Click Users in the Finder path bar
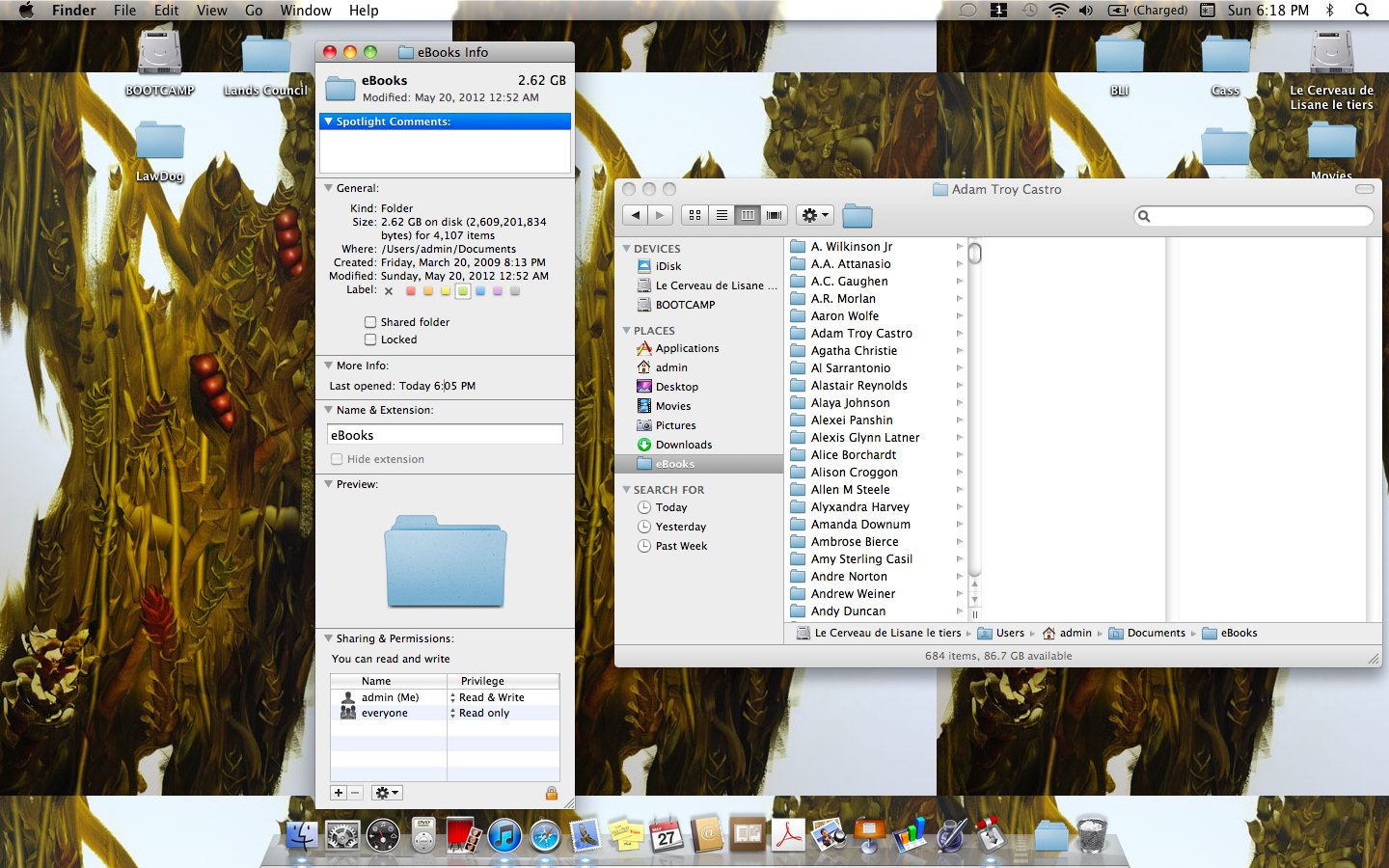The image size is (1389, 868). [1001, 634]
